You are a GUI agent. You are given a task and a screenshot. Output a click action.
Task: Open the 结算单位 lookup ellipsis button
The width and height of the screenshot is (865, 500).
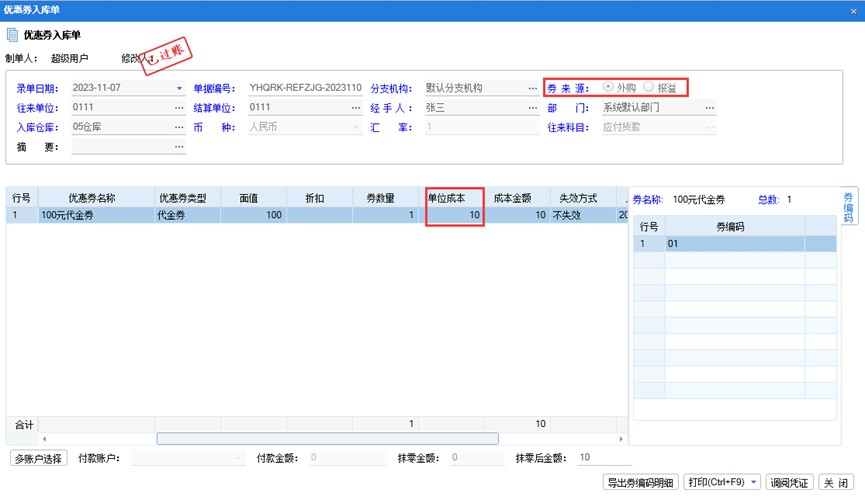(x=356, y=108)
